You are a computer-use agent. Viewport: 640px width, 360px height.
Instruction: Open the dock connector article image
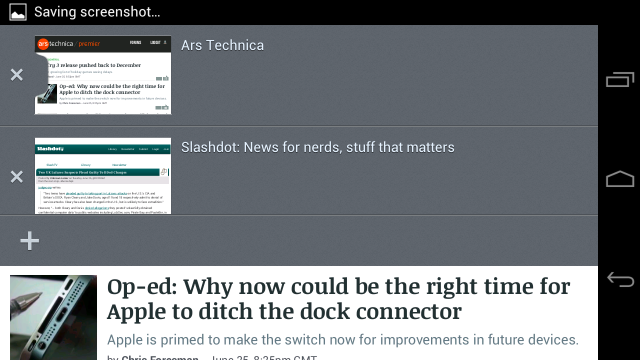[53, 318]
